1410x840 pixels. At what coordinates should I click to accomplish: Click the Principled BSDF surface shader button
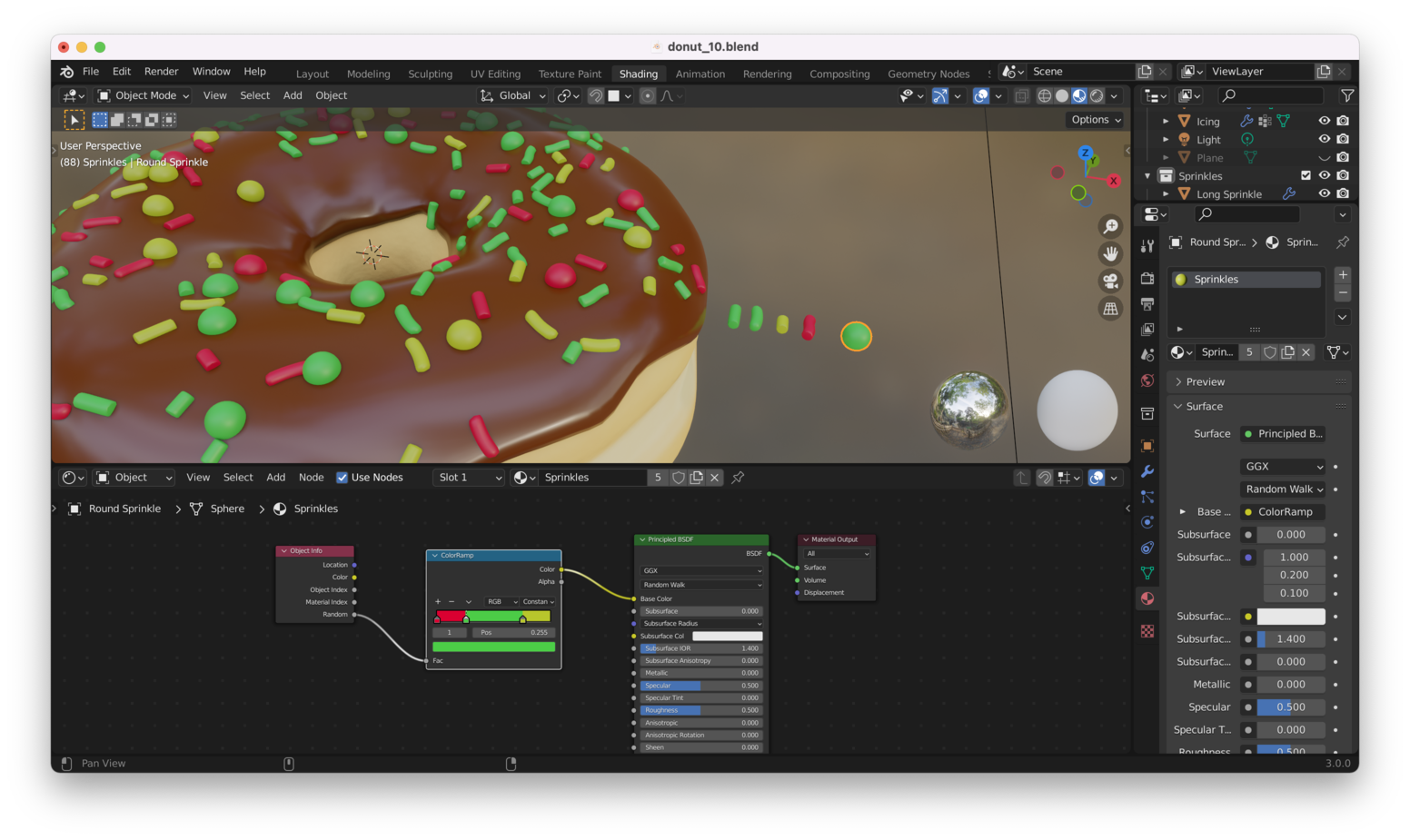(x=1283, y=434)
